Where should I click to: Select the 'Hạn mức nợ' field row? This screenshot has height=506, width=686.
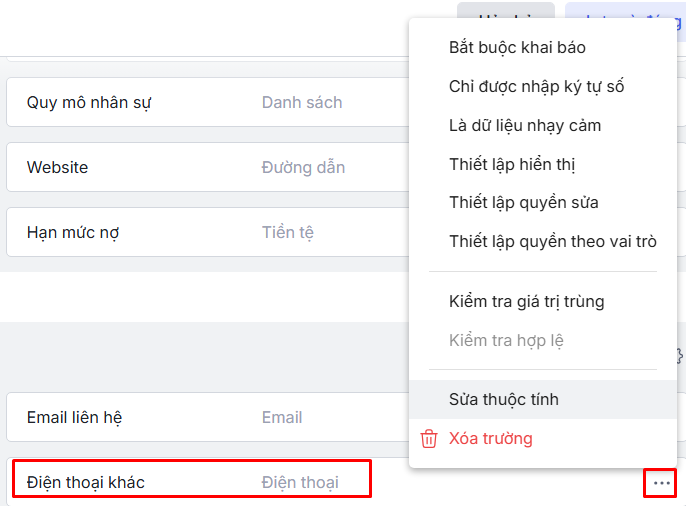coord(73,233)
